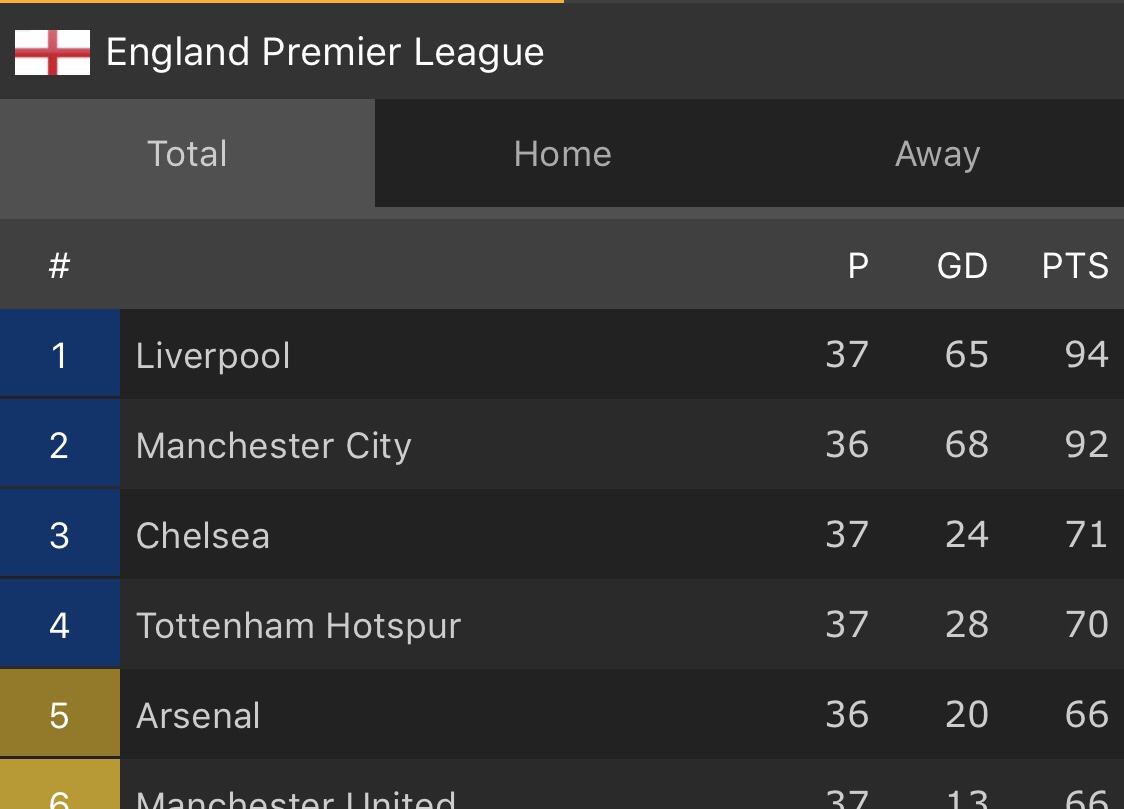Screen dimensions: 1124x809
Task: Tap the blue position 1 badge
Action: click(x=59, y=354)
